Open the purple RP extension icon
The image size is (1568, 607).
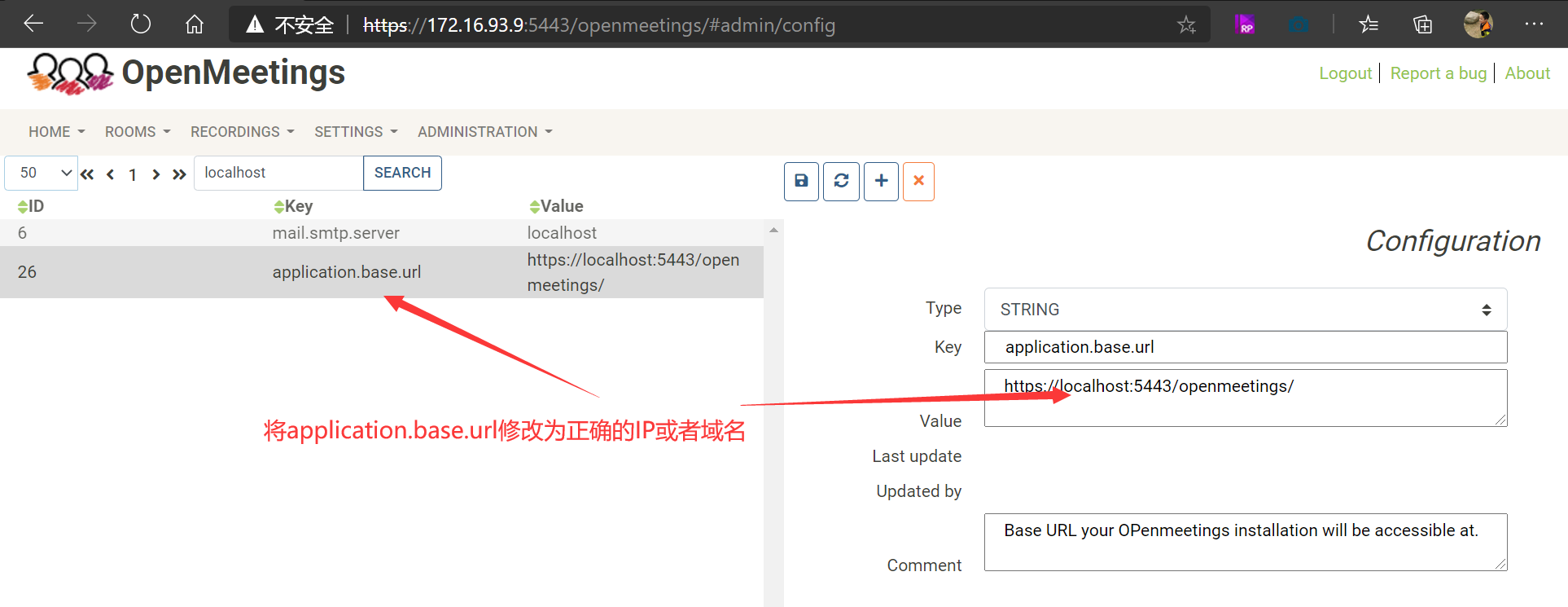pyautogui.click(x=1245, y=24)
